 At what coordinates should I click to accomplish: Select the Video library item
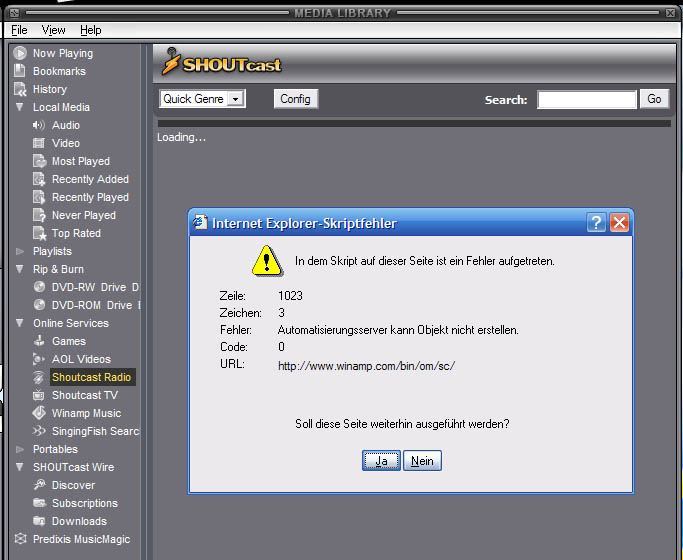(66, 143)
